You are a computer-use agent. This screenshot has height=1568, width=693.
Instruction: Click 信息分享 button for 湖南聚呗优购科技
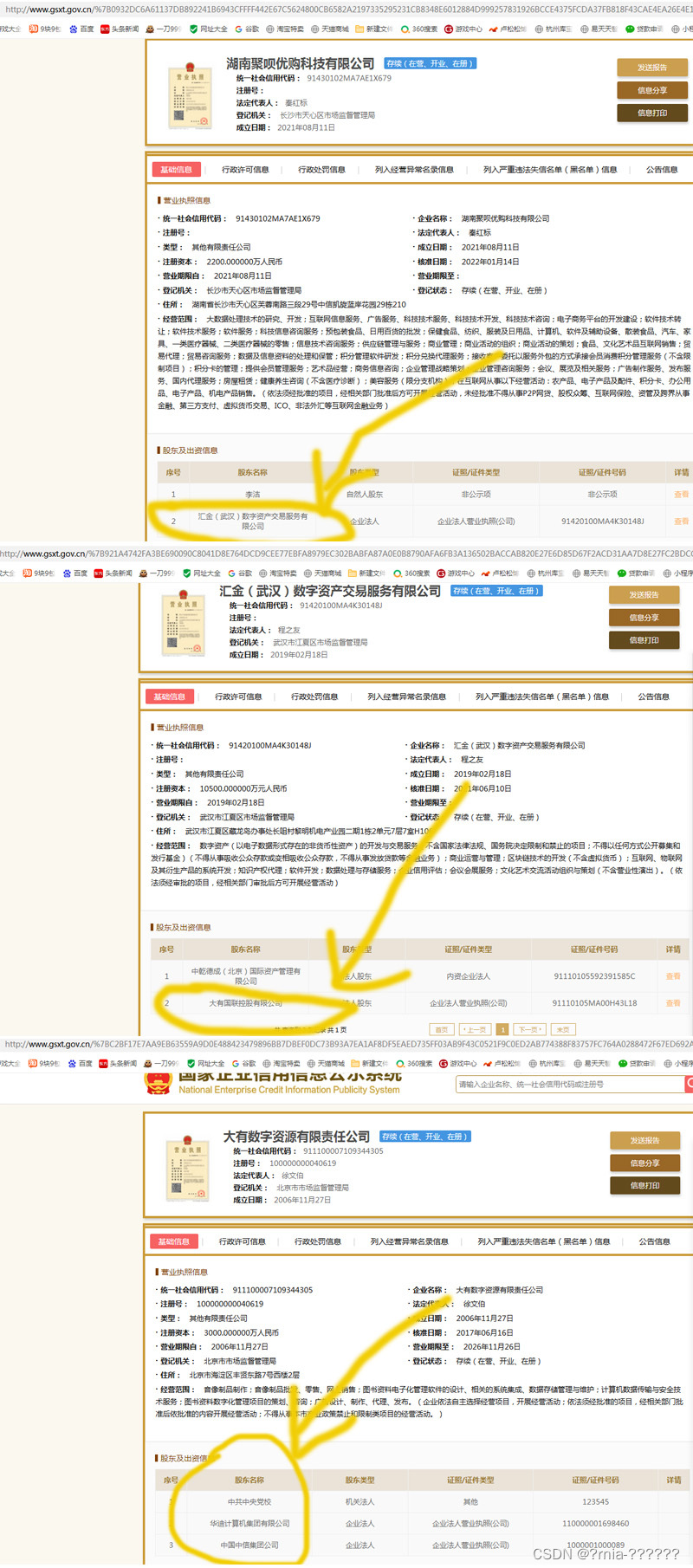(652, 90)
